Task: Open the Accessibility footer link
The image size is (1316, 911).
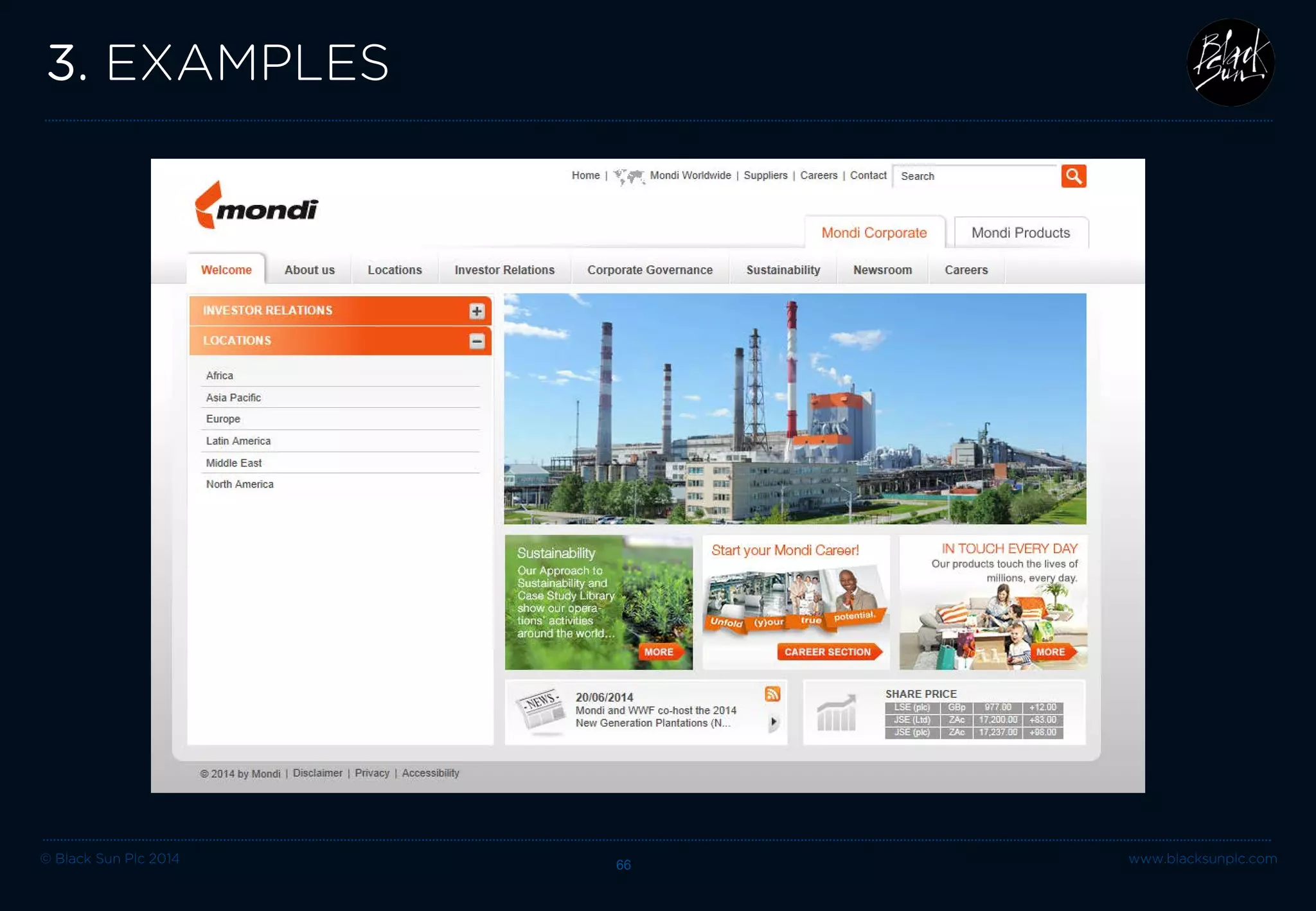Action: coord(431,773)
